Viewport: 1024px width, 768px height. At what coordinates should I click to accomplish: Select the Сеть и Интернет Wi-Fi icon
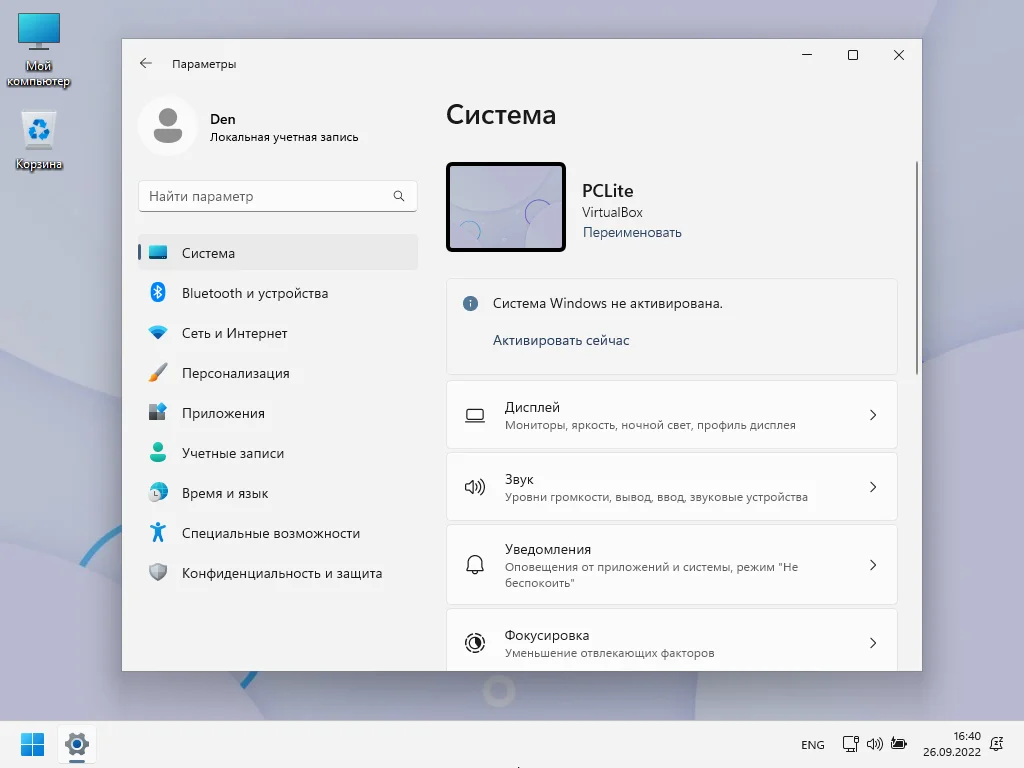point(158,332)
